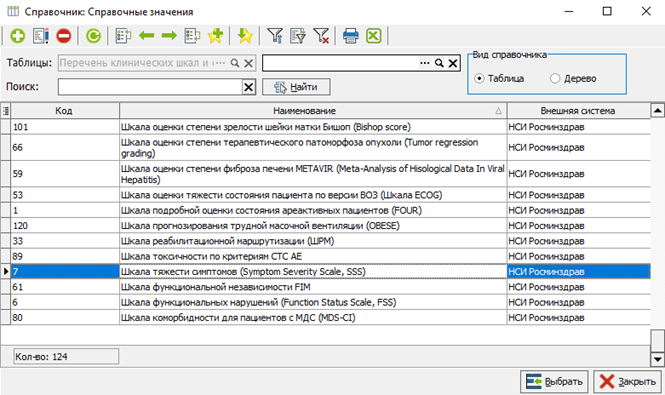This screenshot has height=395, width=665.
Task: Select row Шкала реабилитационной маршрутизации (ШРМ)
Action: pyautogui.click(x=325, y=241)
